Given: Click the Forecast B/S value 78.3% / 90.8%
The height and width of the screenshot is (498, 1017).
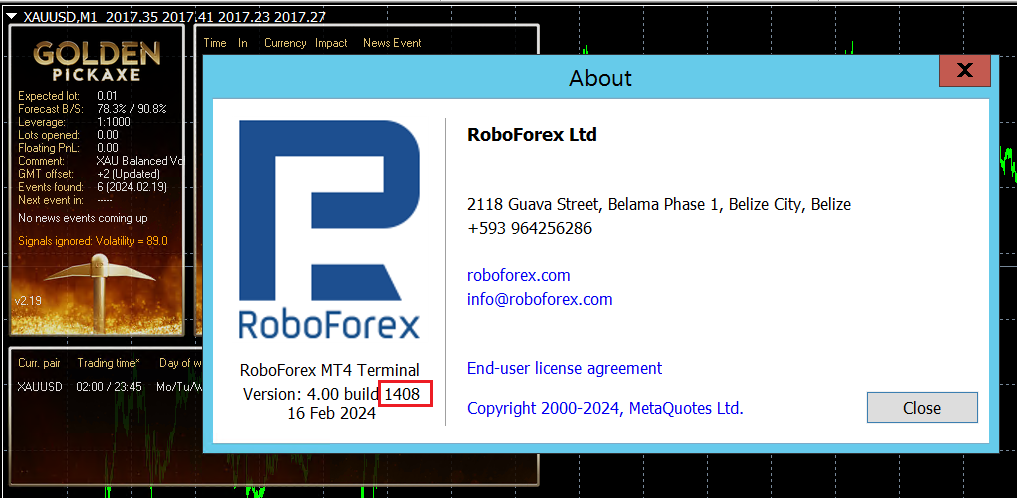Looking at the screenshot, I should (132, 109).
